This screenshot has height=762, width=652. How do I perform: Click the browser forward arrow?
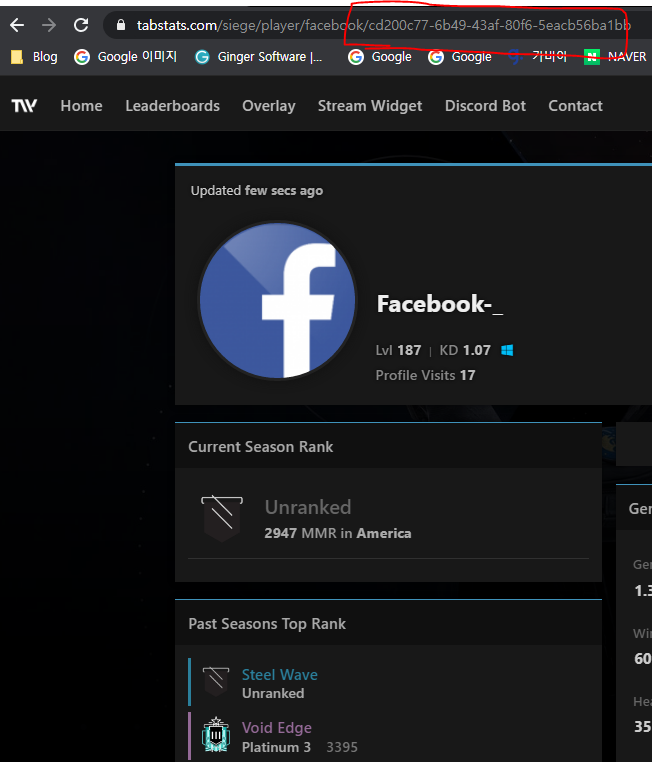coord(49,25)
